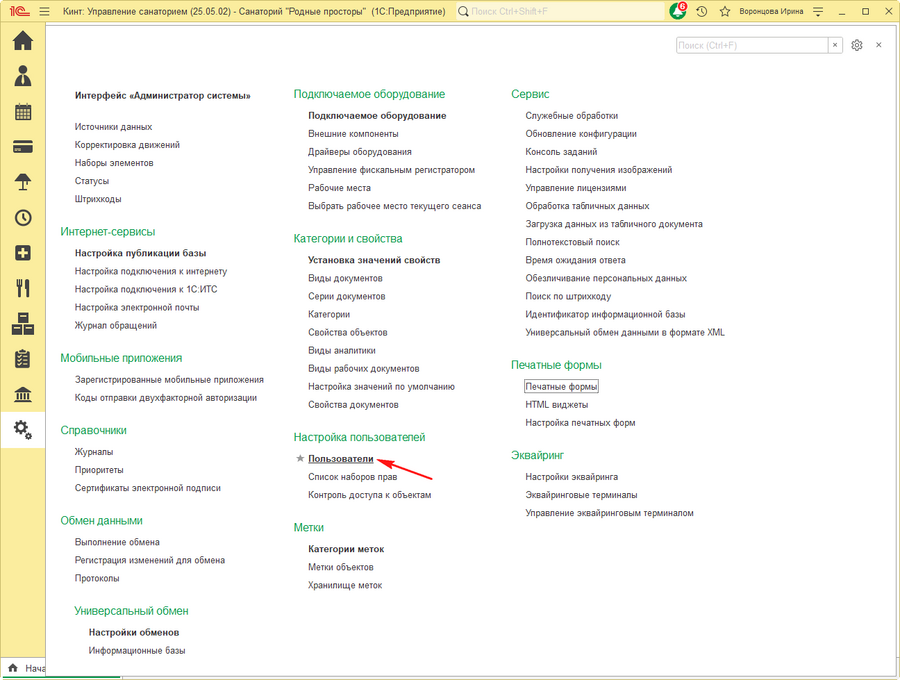
Task: Open the warehouse boxes sidebar section
Action: click(23, 324)
